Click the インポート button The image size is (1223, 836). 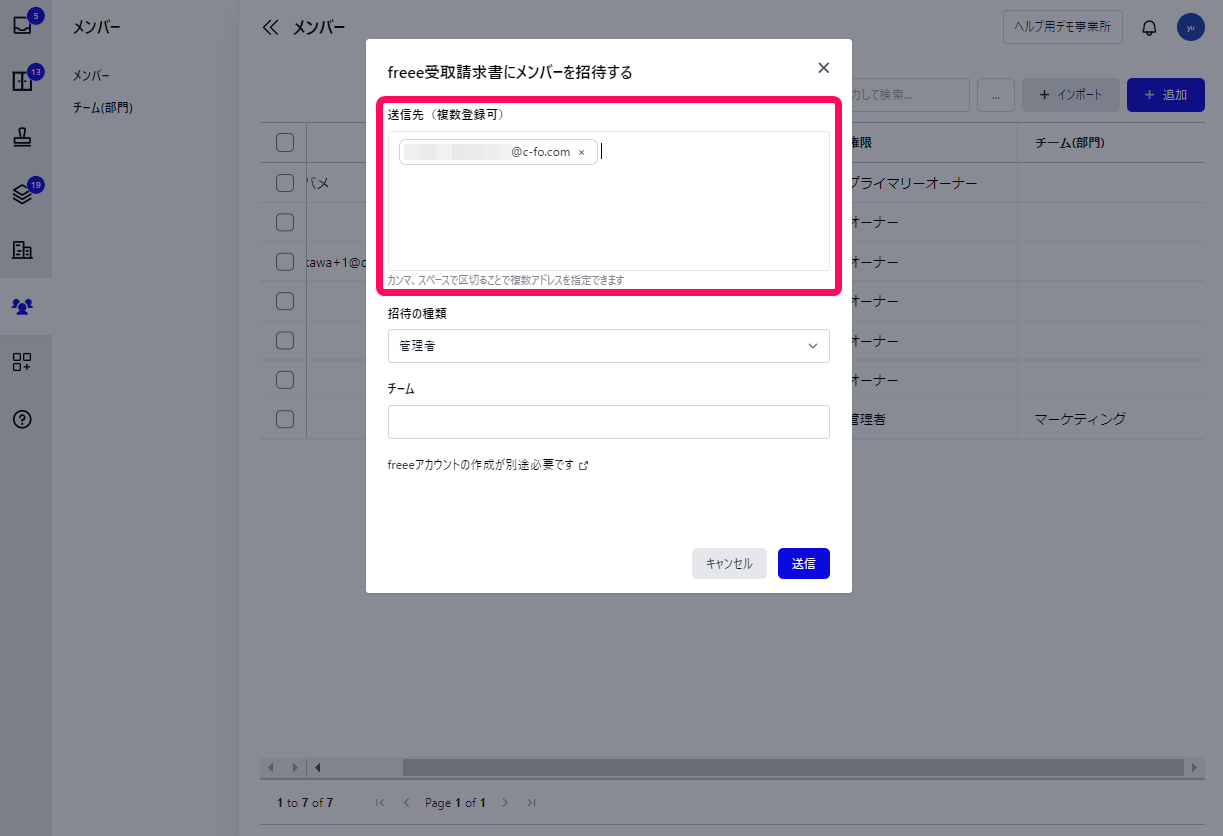coord(1071,95)
